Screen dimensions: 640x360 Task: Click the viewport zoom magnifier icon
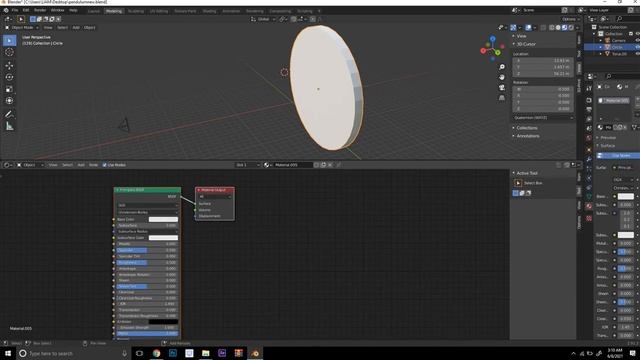coord(502,67)
